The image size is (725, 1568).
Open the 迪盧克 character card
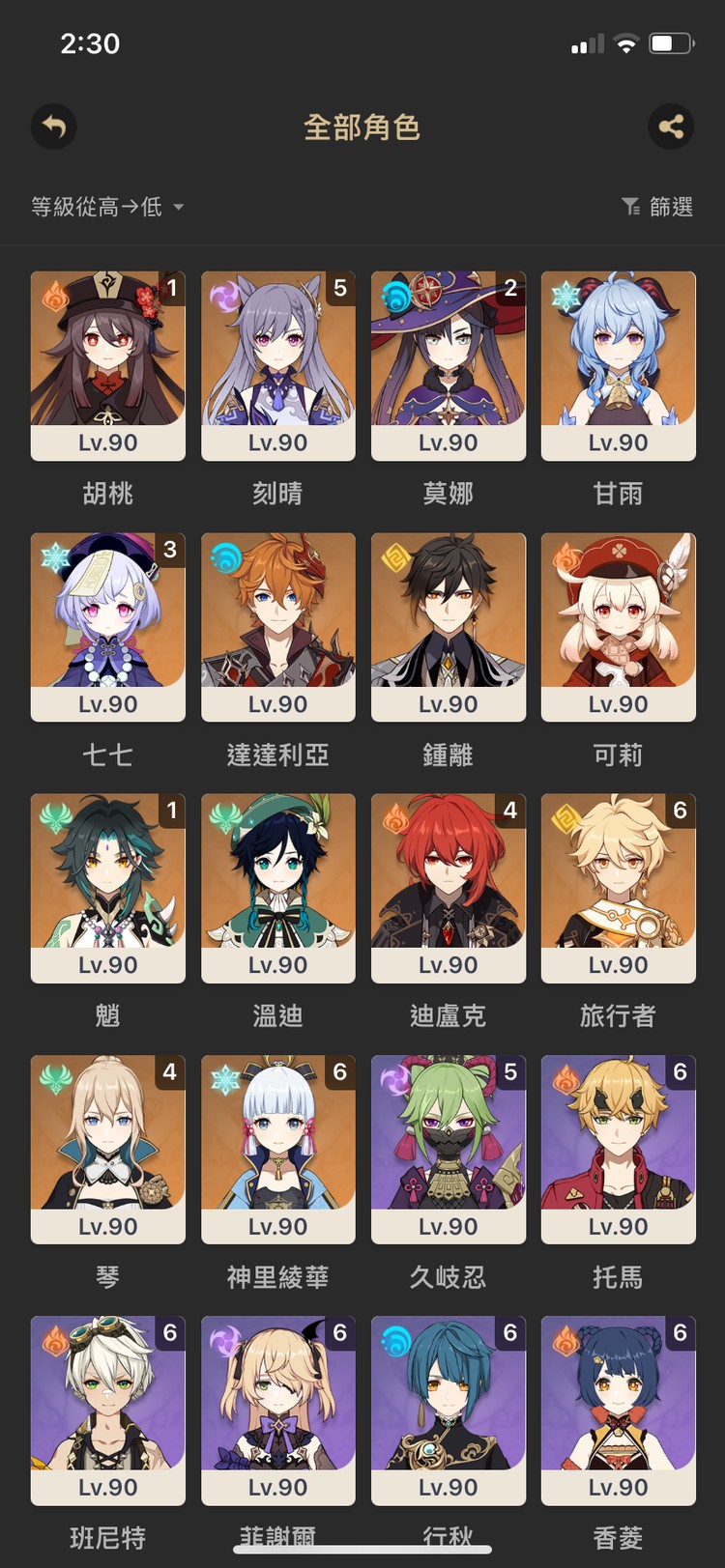tap(449, 889)
